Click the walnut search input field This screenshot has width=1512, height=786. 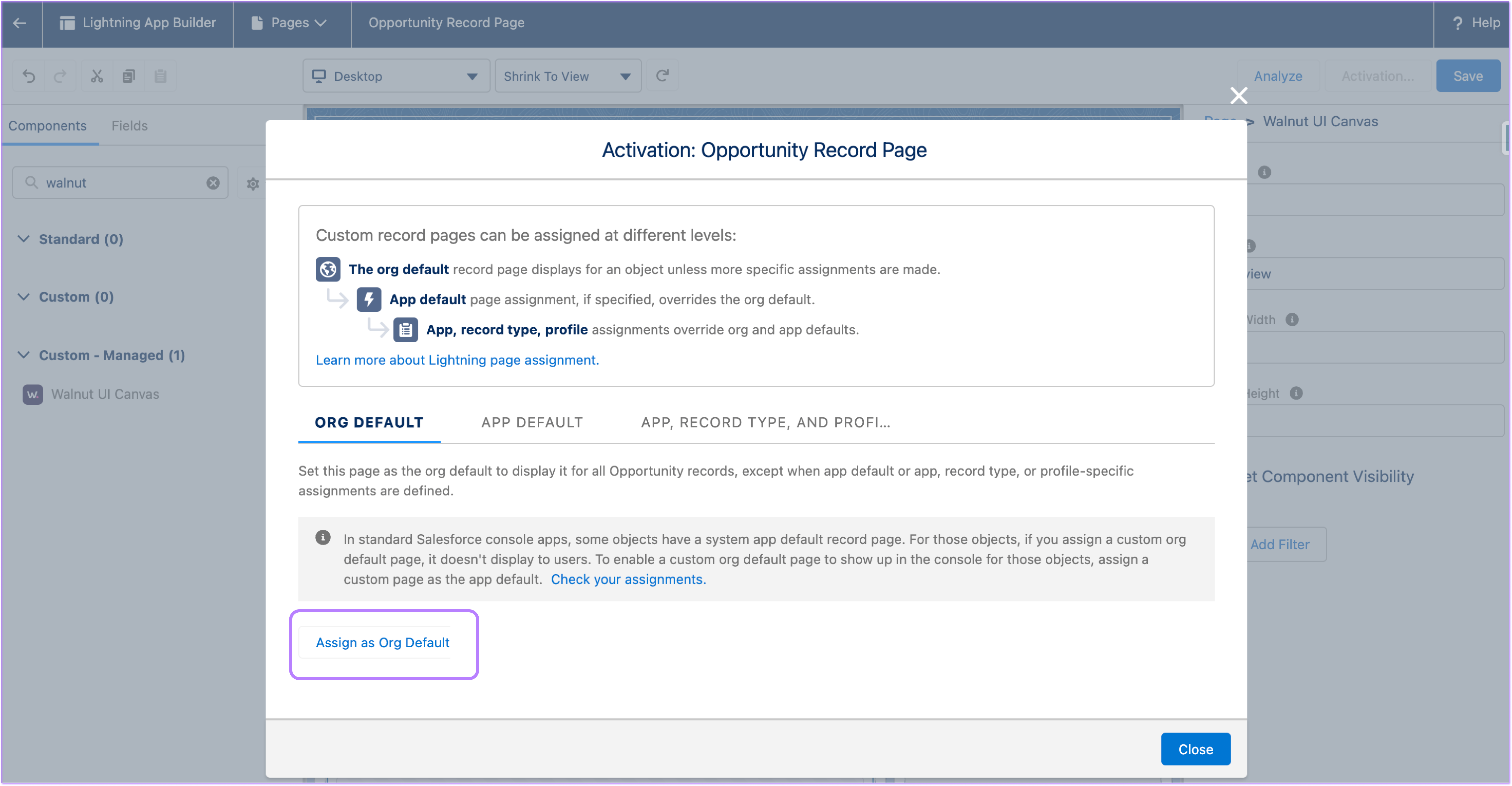(120, 183)
